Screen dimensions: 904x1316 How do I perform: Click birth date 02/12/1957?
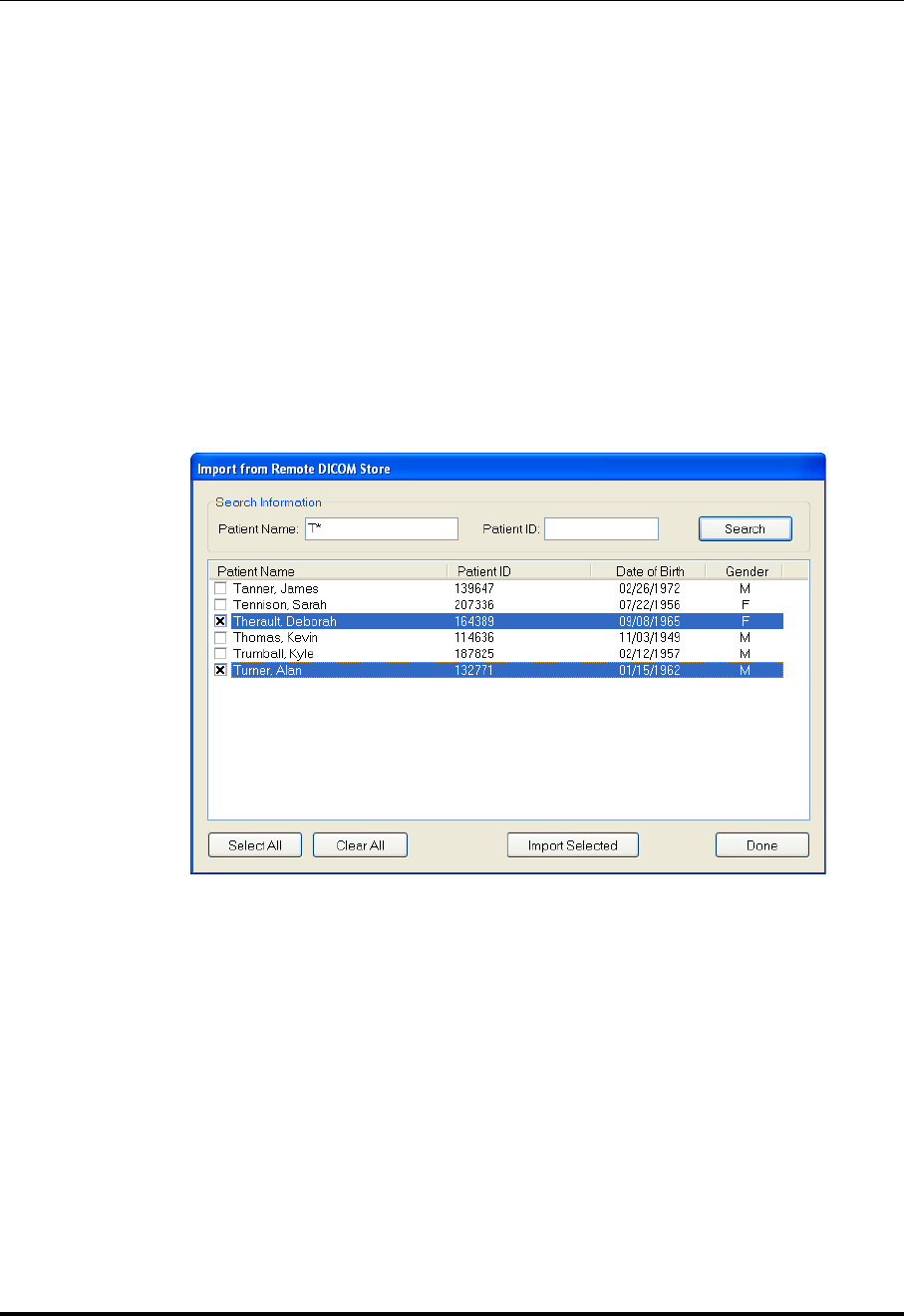click(x=650, y=653)
